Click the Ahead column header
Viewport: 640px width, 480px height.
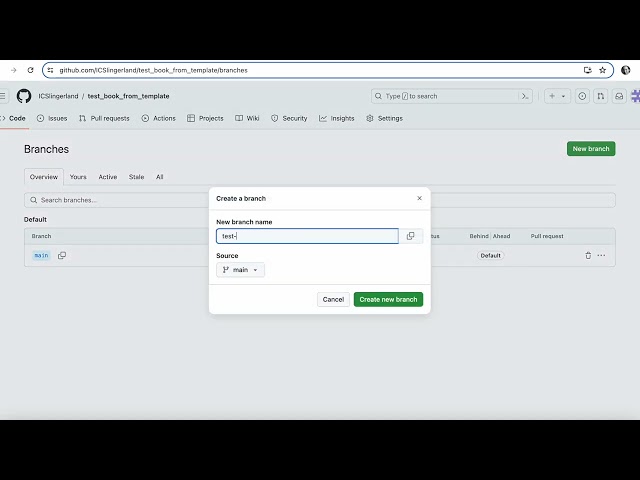tap(501, 236)
